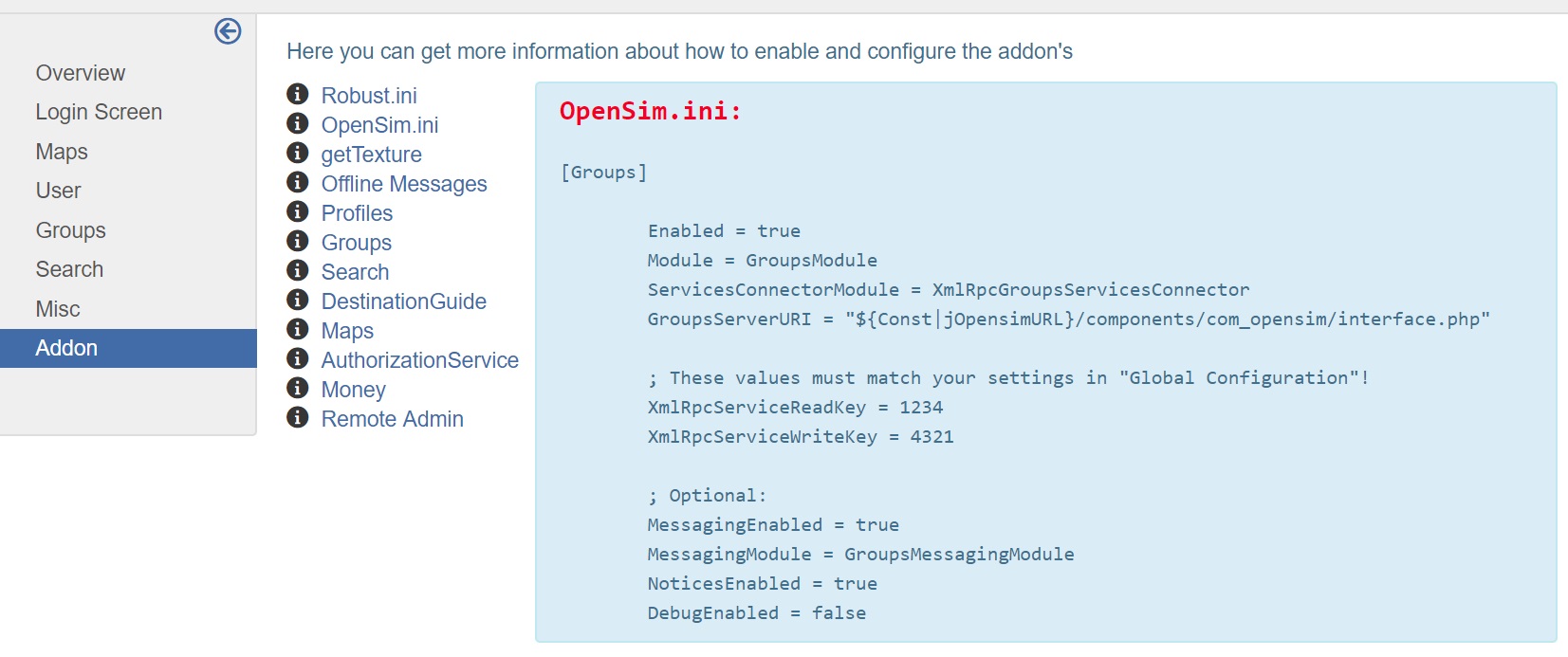This screenshot has height=657, width=1568.
Task: Show the Search addon configuration link
Action: coord(355,272)
